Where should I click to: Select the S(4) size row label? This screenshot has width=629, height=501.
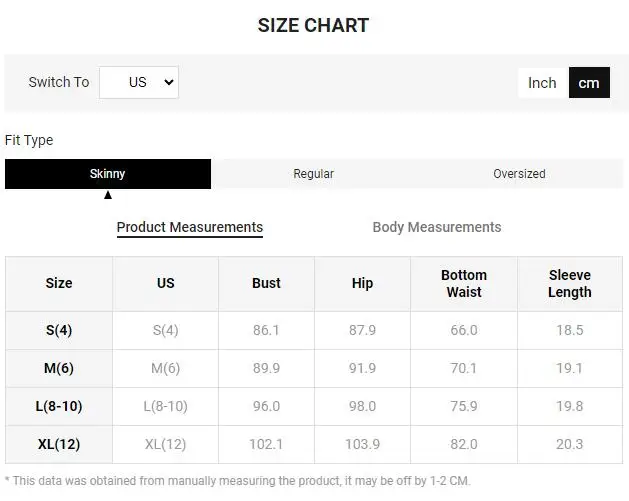[x=59, y=330]
